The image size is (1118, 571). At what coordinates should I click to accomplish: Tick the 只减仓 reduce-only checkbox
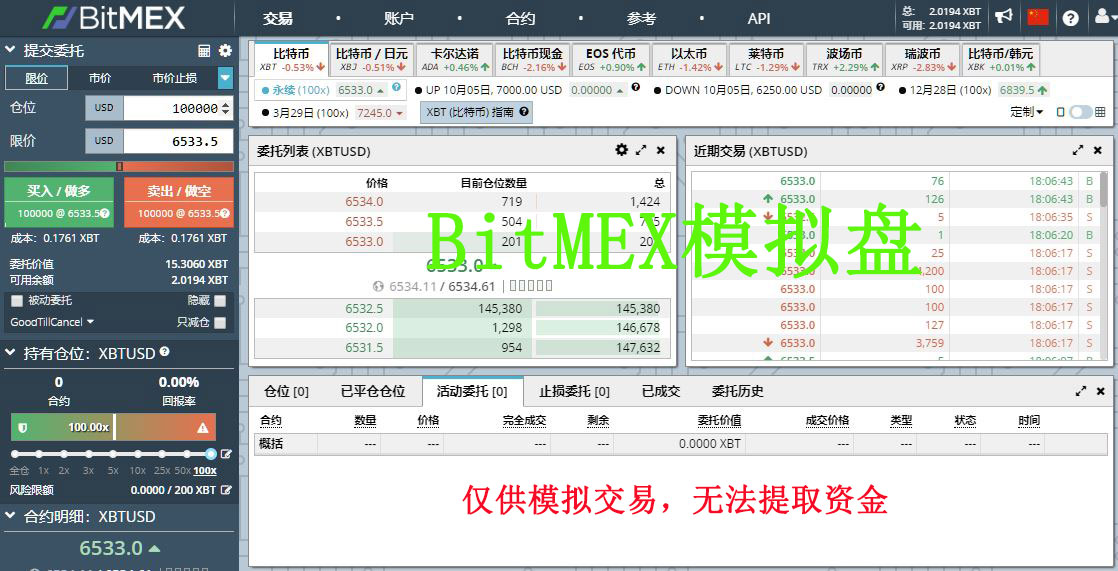tap(220, 323)
